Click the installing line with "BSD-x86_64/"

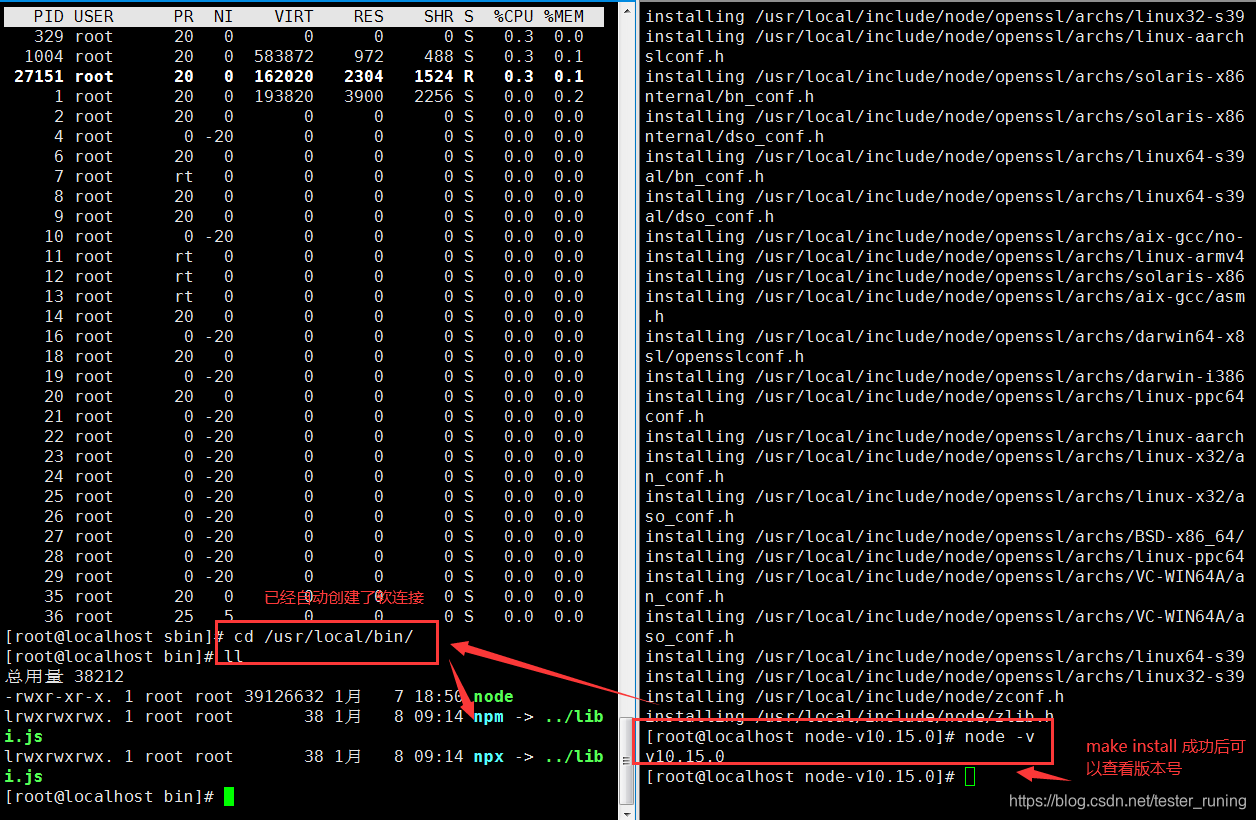click(x=945, y=536)
